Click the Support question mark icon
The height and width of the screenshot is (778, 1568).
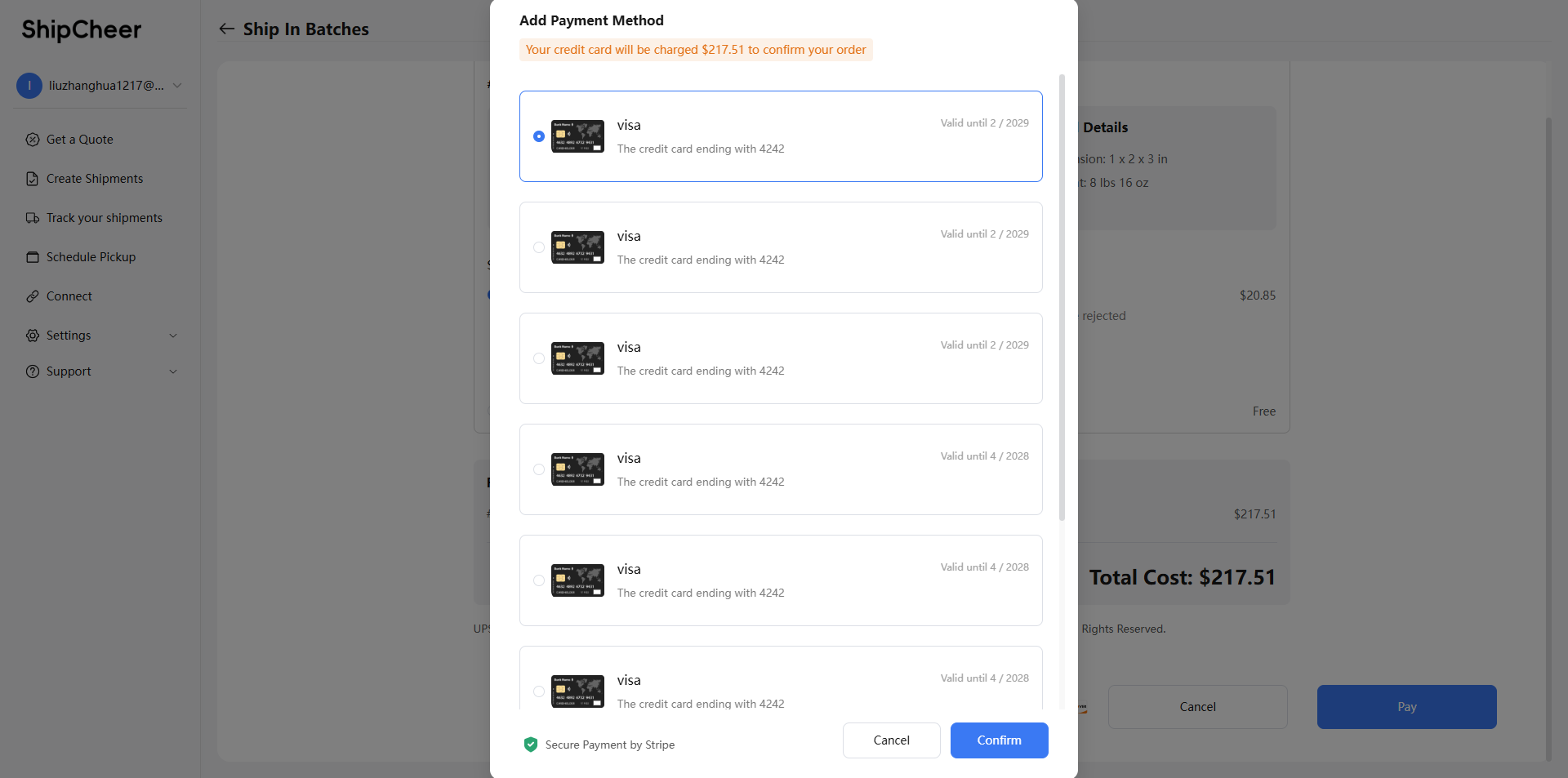(x=33, y=371)
